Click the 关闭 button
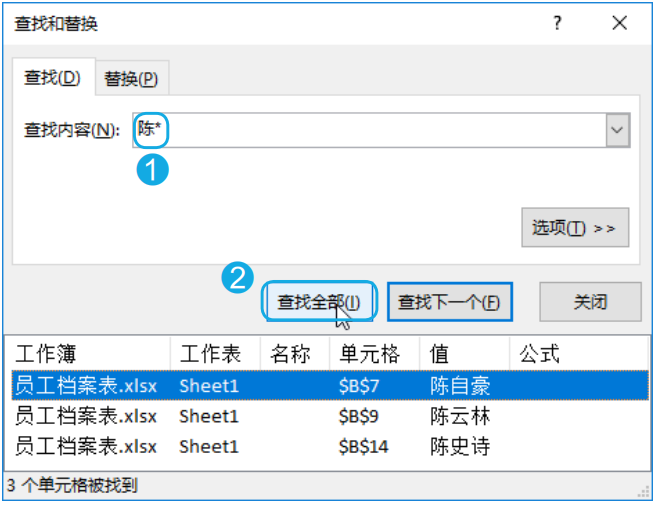This screenshot has height=505, width=656. tap(590, 302)
